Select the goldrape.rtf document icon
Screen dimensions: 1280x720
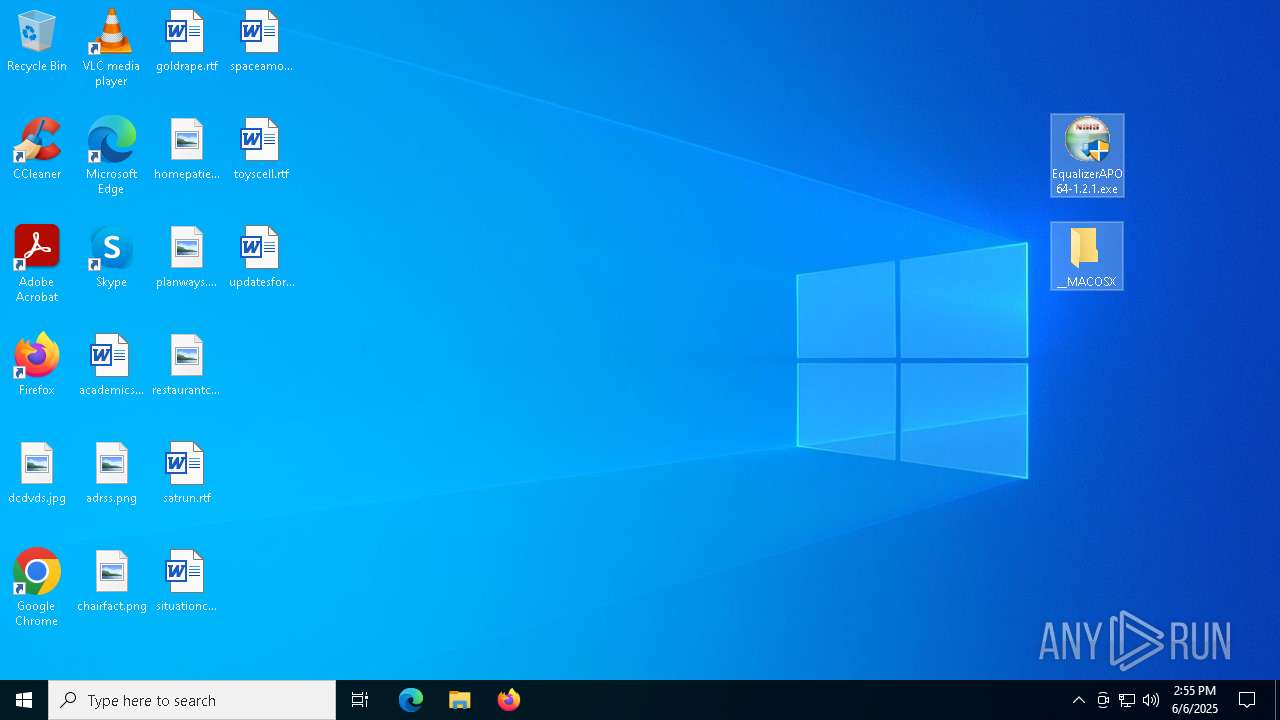coord(186,42)
